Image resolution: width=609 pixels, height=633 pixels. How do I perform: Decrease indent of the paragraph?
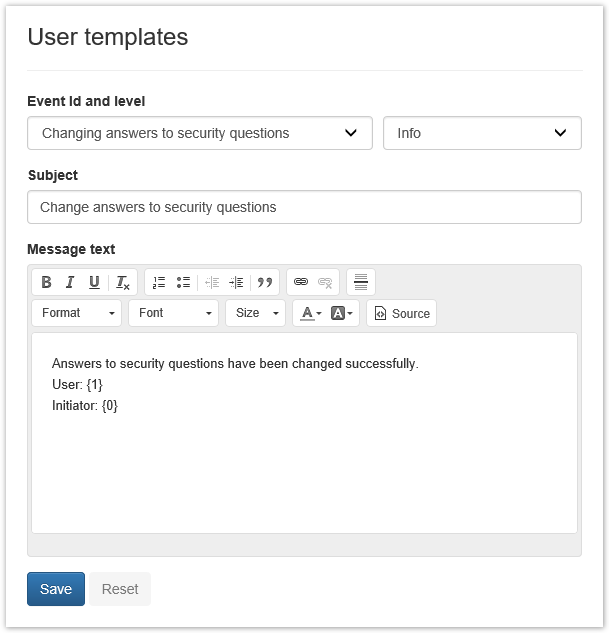(212, 282)
